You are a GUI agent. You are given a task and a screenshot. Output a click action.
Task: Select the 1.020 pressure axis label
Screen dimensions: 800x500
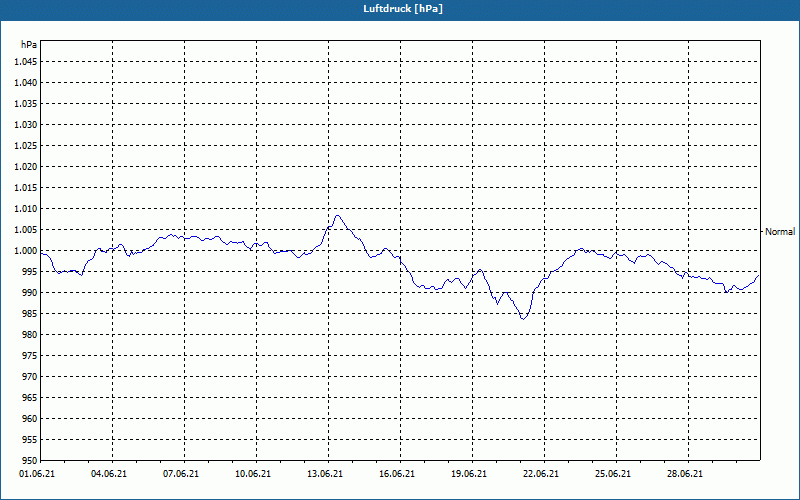(26, 166)
